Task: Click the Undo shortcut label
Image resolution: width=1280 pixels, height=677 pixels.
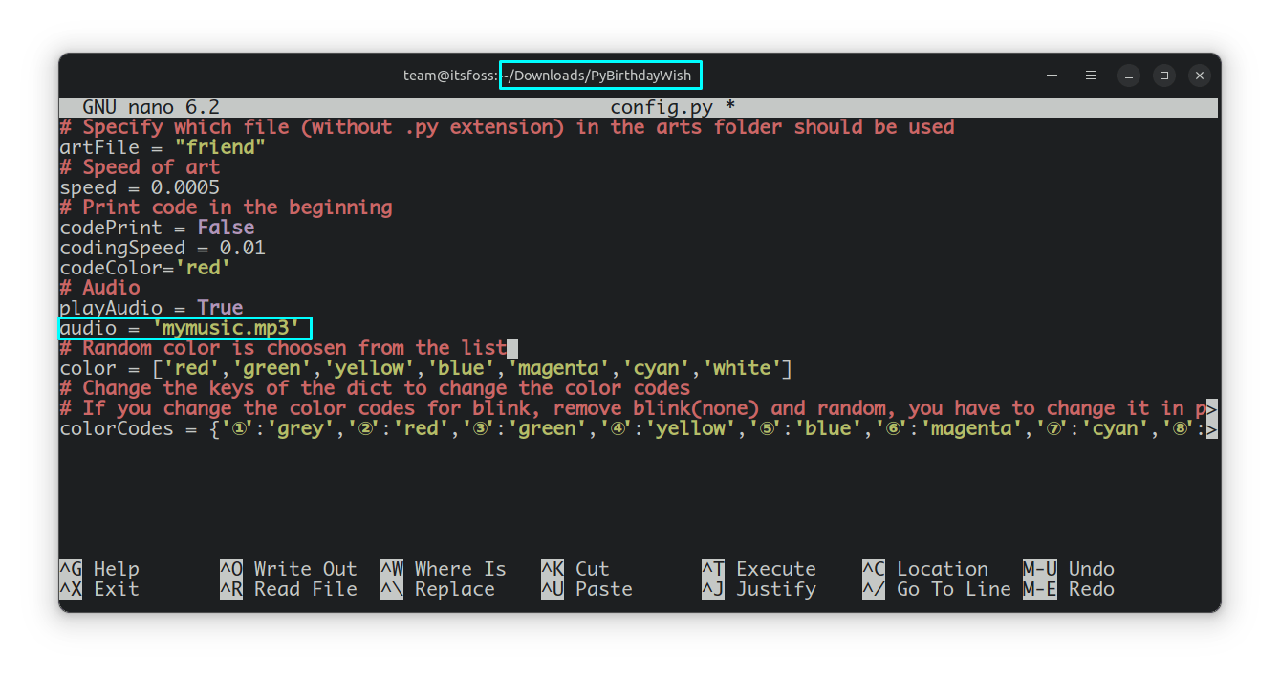Action: pyautogui.click(x=1091, y=569)
